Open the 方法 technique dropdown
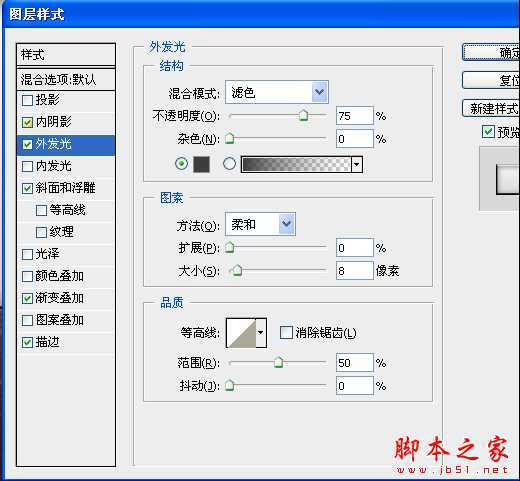Screen dimensions: 520x481 tap(260, 224)
